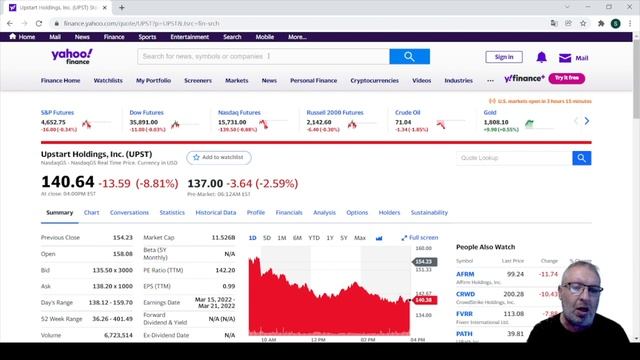
Task: Select 6M chart range
Action: tap(297, 238)
